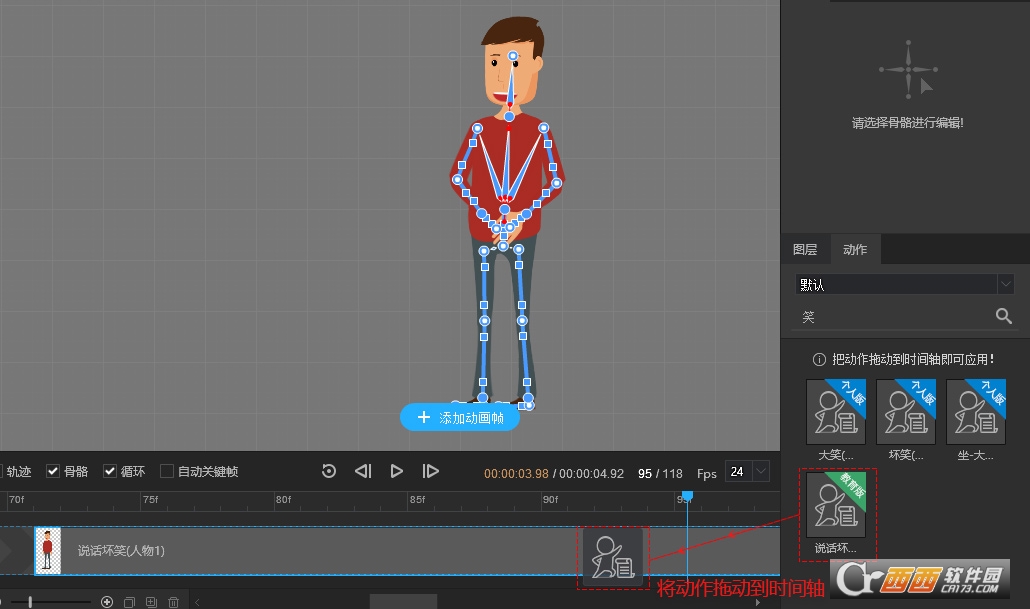This screenshot has height=609, width=1030.
Task: Click the copy frame icon below timeline
Action: tap(129, 602)
